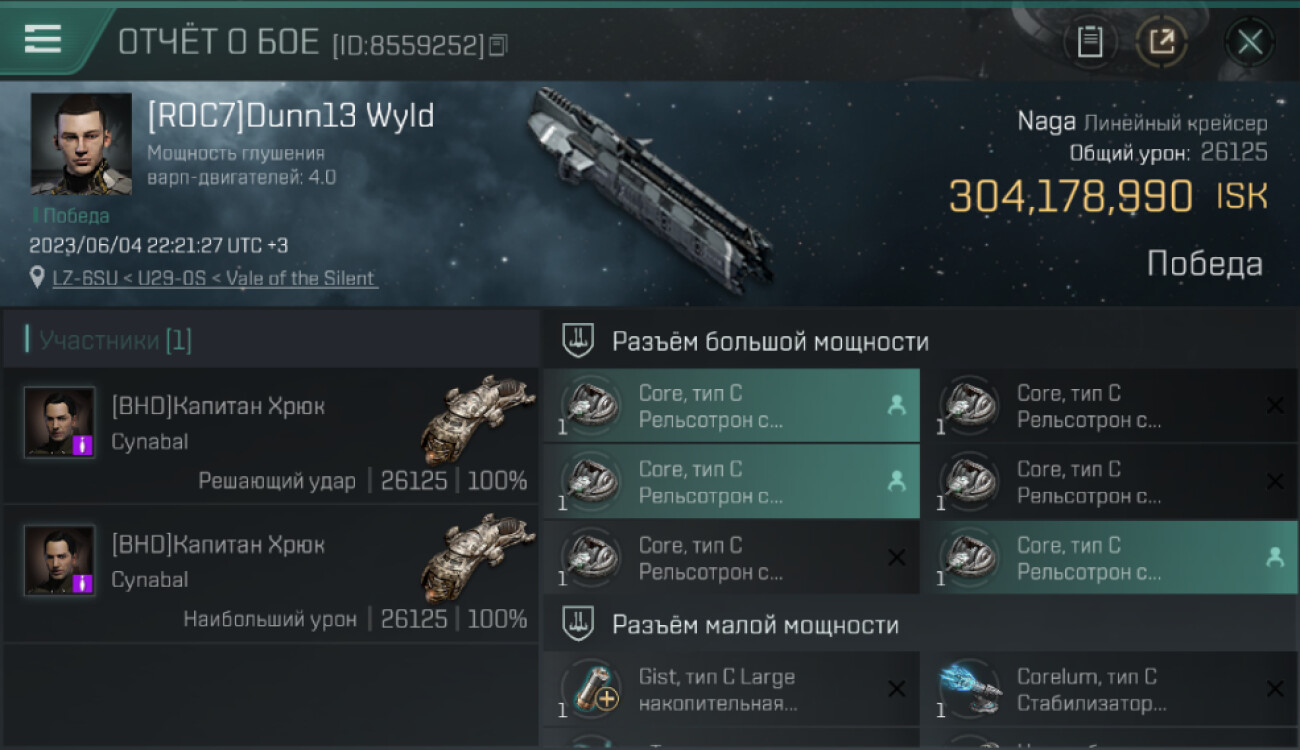The image size is (1300, 750).
Task: Select the second highlighted left-column Core railgun
Action: [x=732, y=482]
